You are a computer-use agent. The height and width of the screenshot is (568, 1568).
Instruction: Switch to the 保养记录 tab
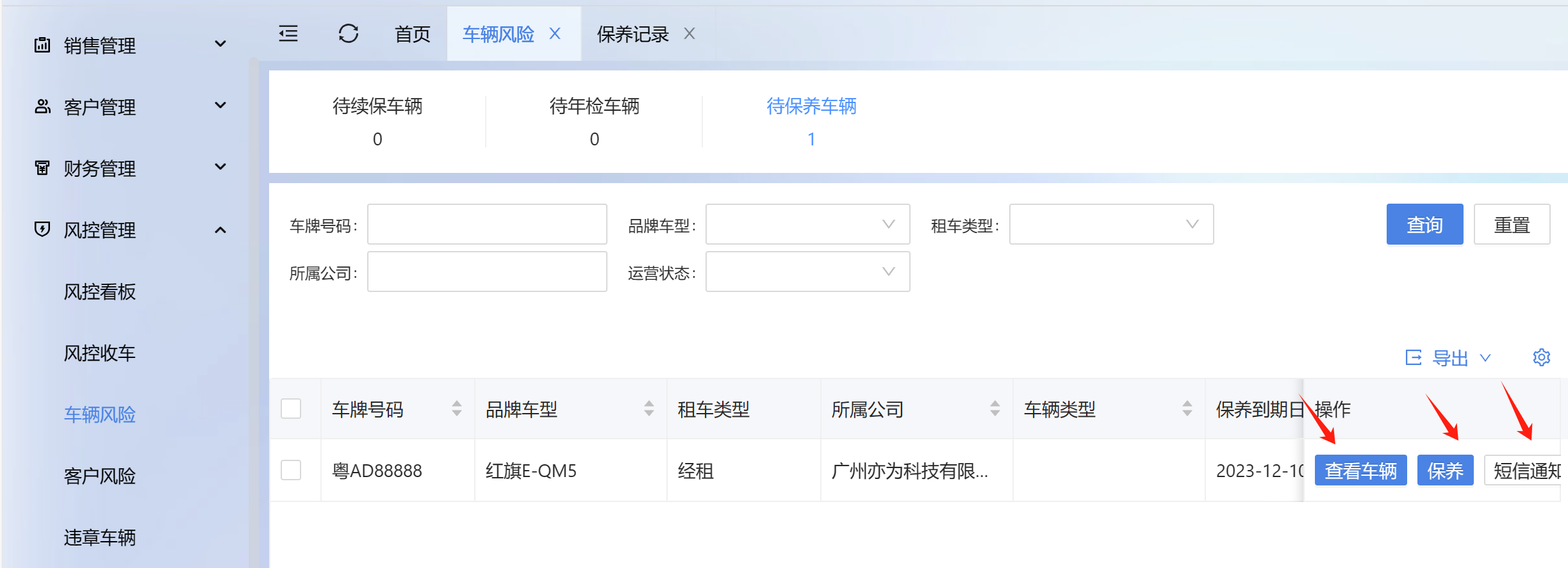click(632, 34)
